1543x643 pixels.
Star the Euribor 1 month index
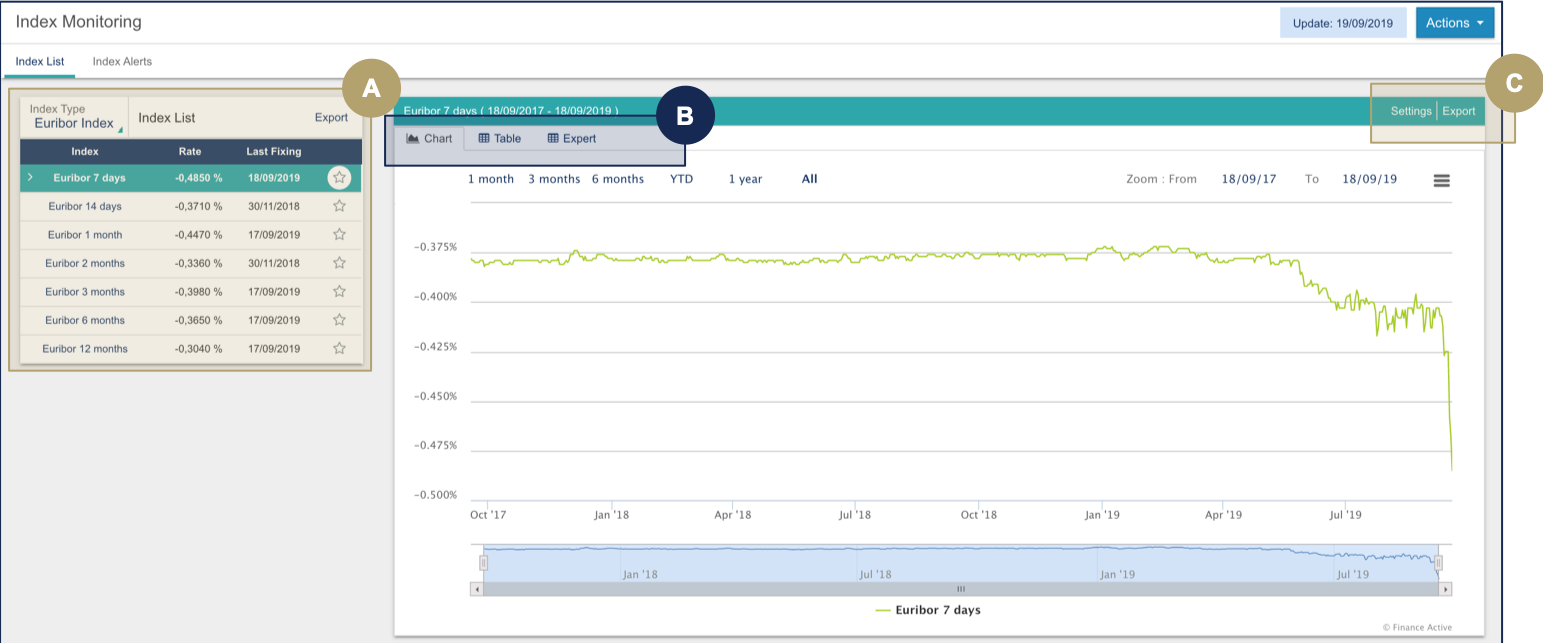click(x=339, y=234)
